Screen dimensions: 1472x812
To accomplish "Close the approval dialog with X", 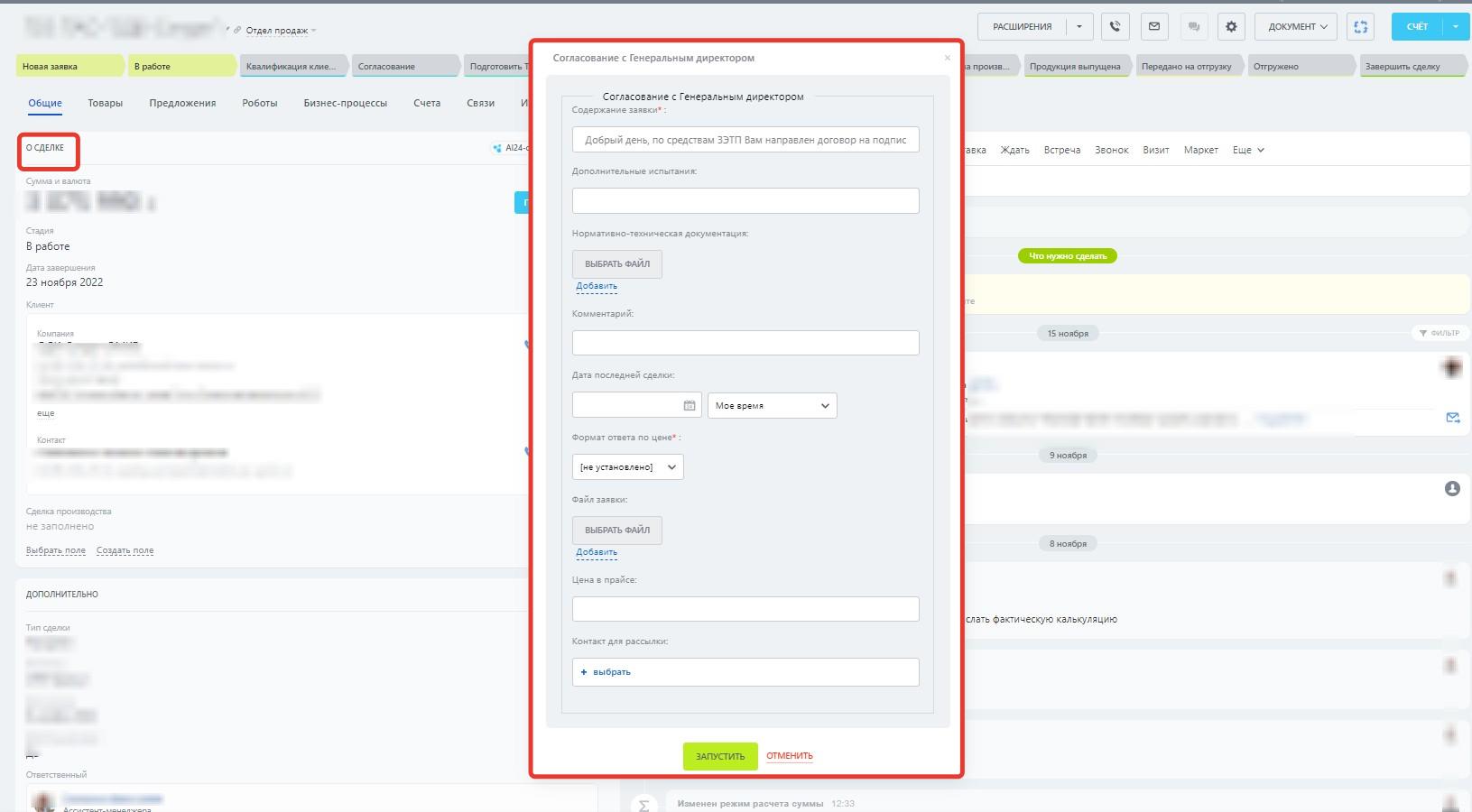I will coord(947,58).
